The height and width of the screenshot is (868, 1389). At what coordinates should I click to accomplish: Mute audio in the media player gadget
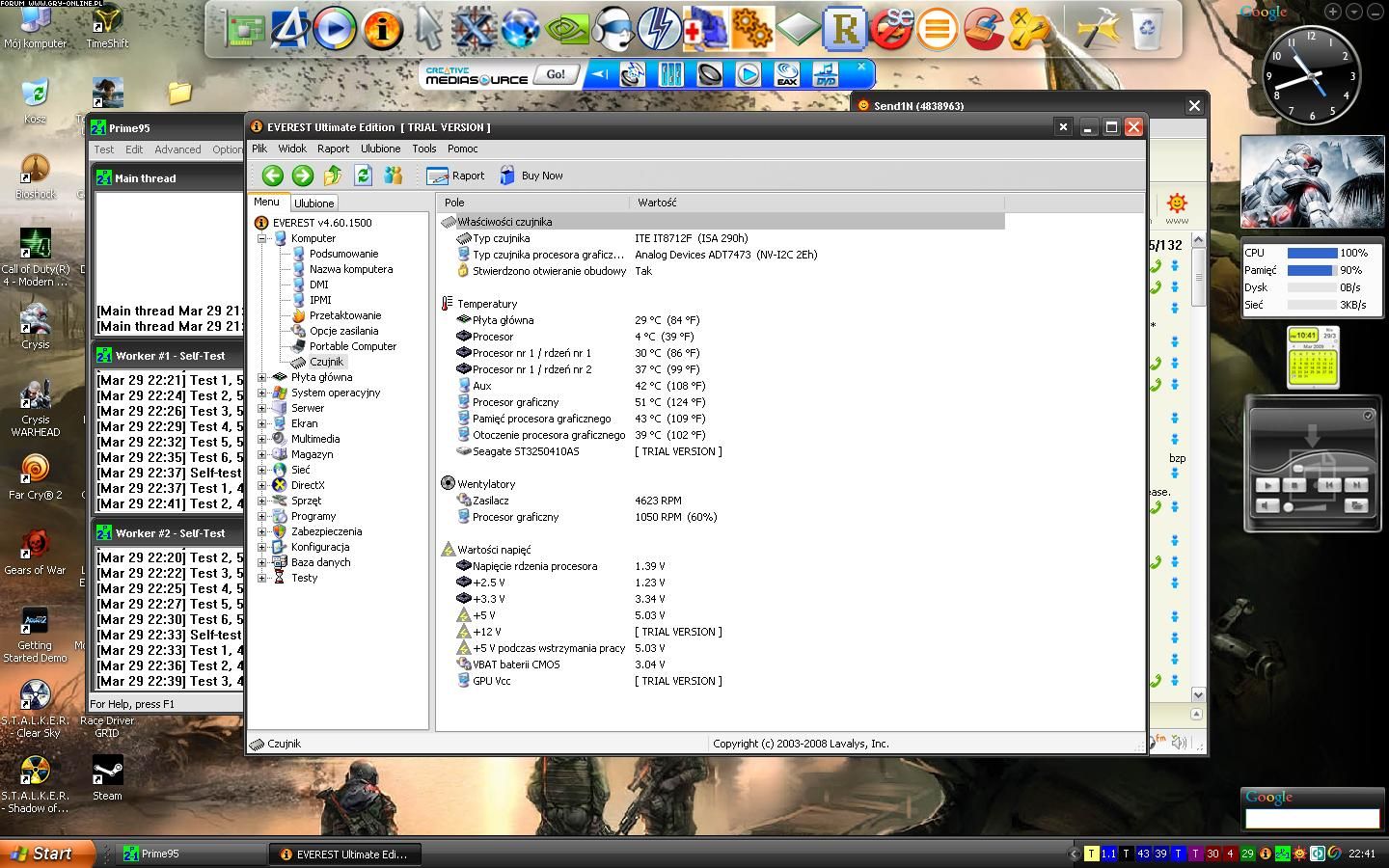(1268, 505)
